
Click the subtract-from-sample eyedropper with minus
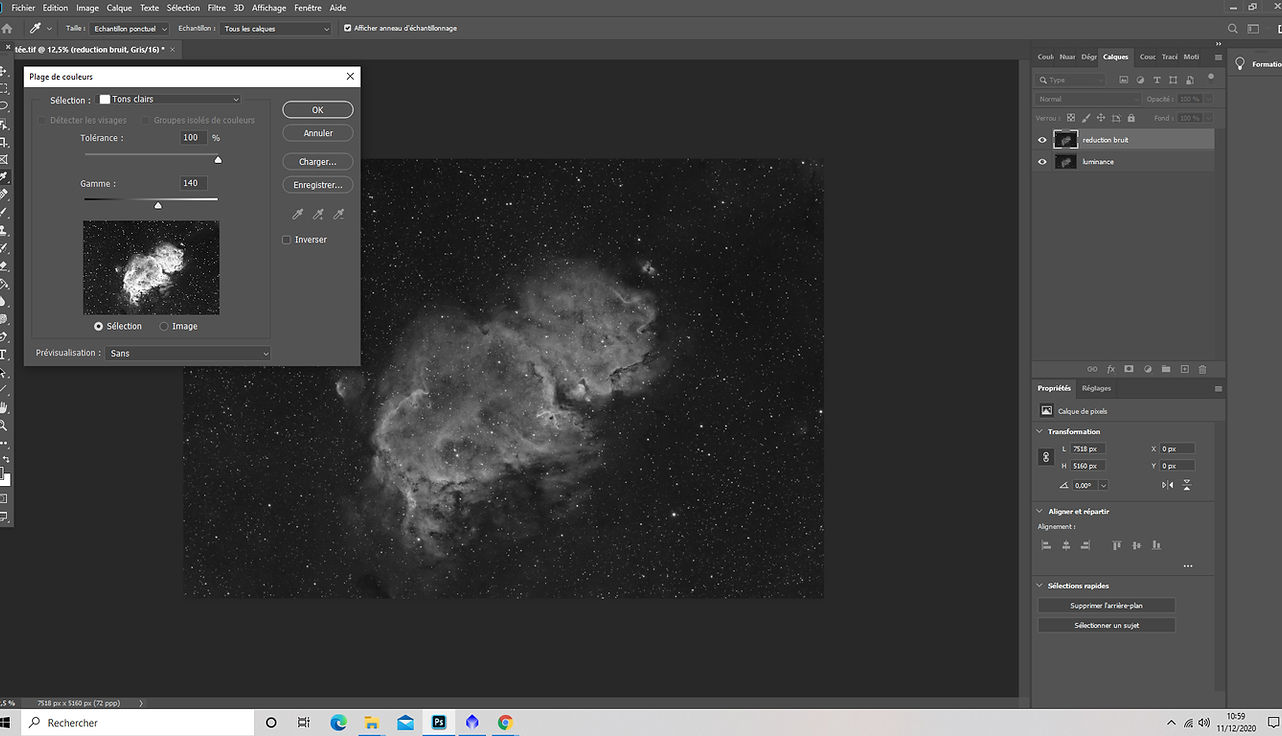tap(338, 214)
